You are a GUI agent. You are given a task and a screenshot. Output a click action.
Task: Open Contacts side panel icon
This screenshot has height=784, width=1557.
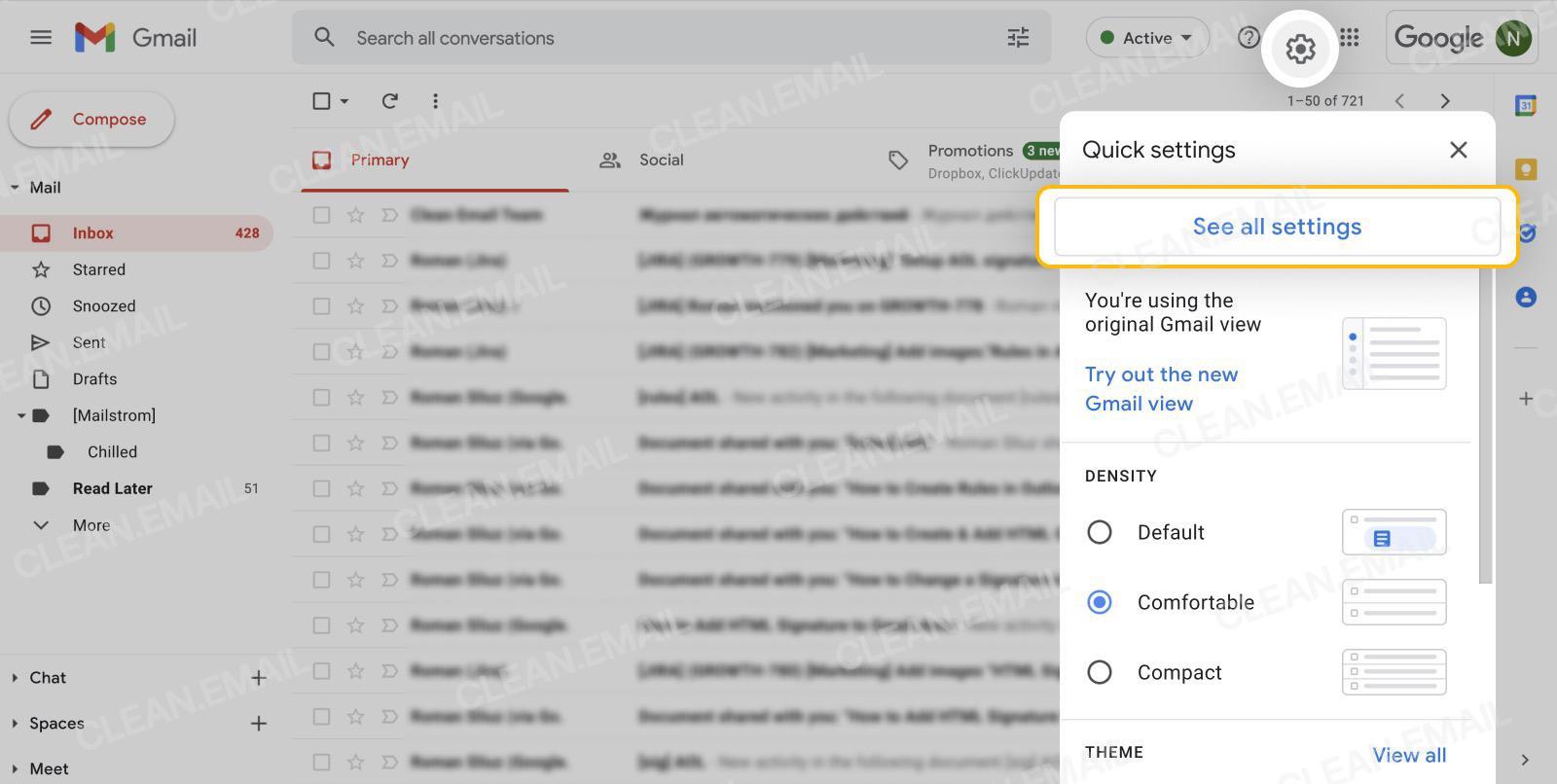coord(1526,297)
